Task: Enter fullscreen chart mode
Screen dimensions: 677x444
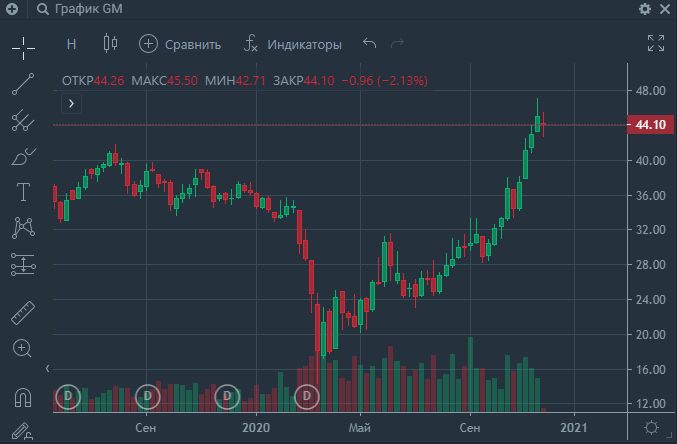Action: 656,43
